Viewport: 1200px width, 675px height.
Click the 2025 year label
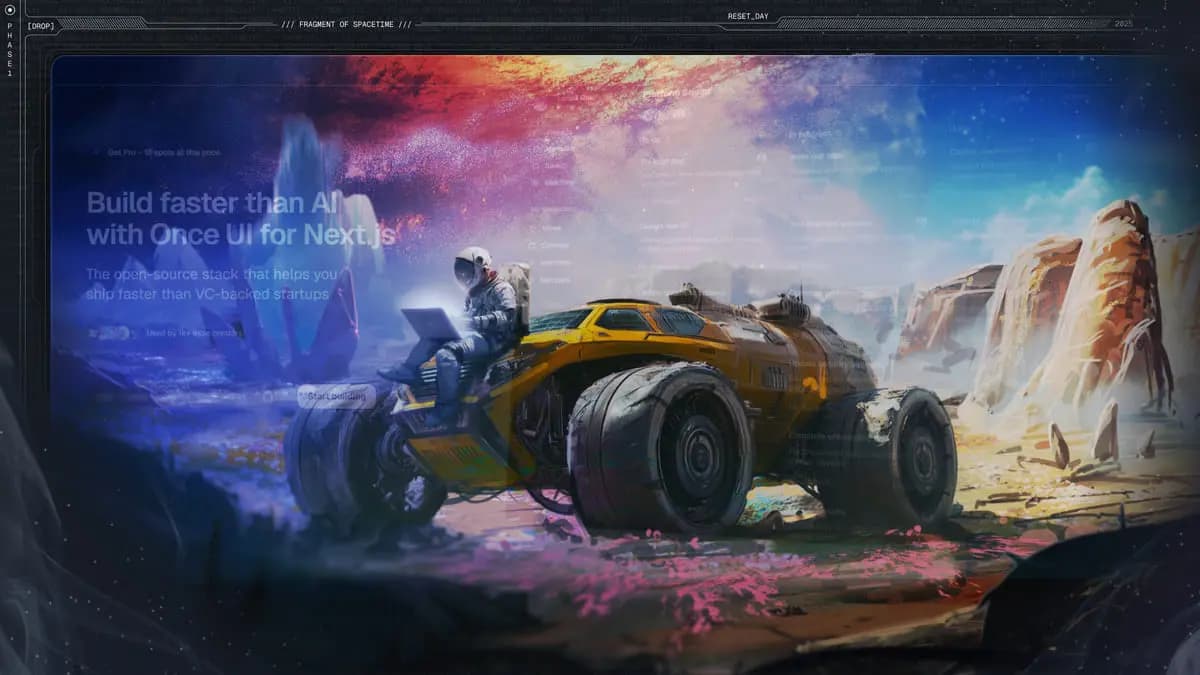click(1124, 23)
